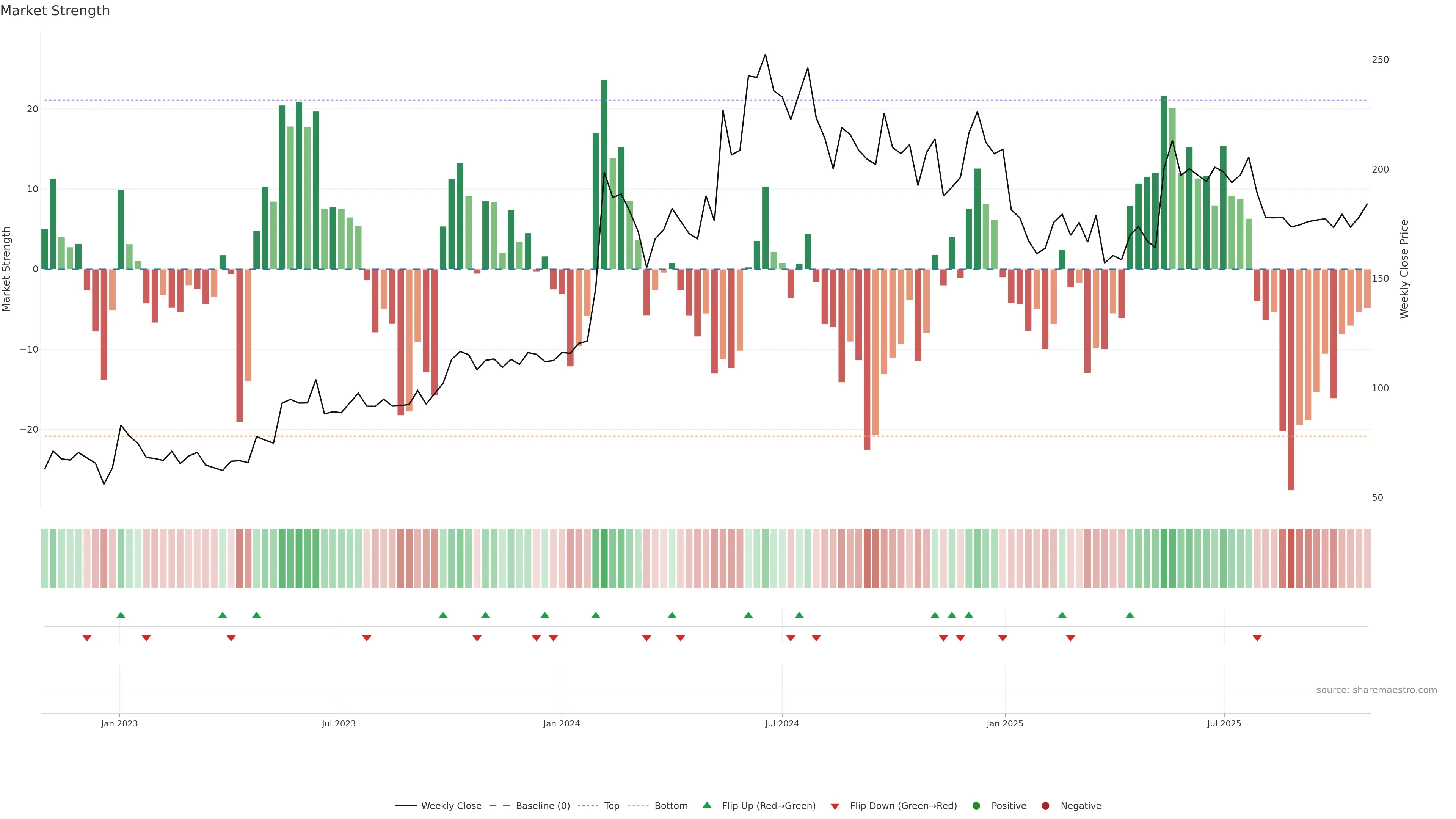Click the first red flip-down triangle marker
Screen dimensions: 1456x819
pos(87,638)
